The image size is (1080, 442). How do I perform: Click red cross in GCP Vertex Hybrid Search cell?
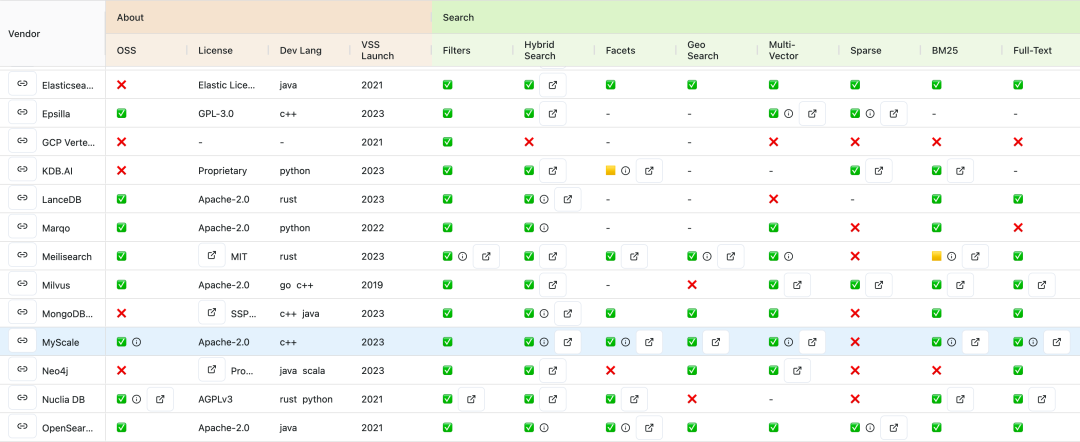pos(529,143)
